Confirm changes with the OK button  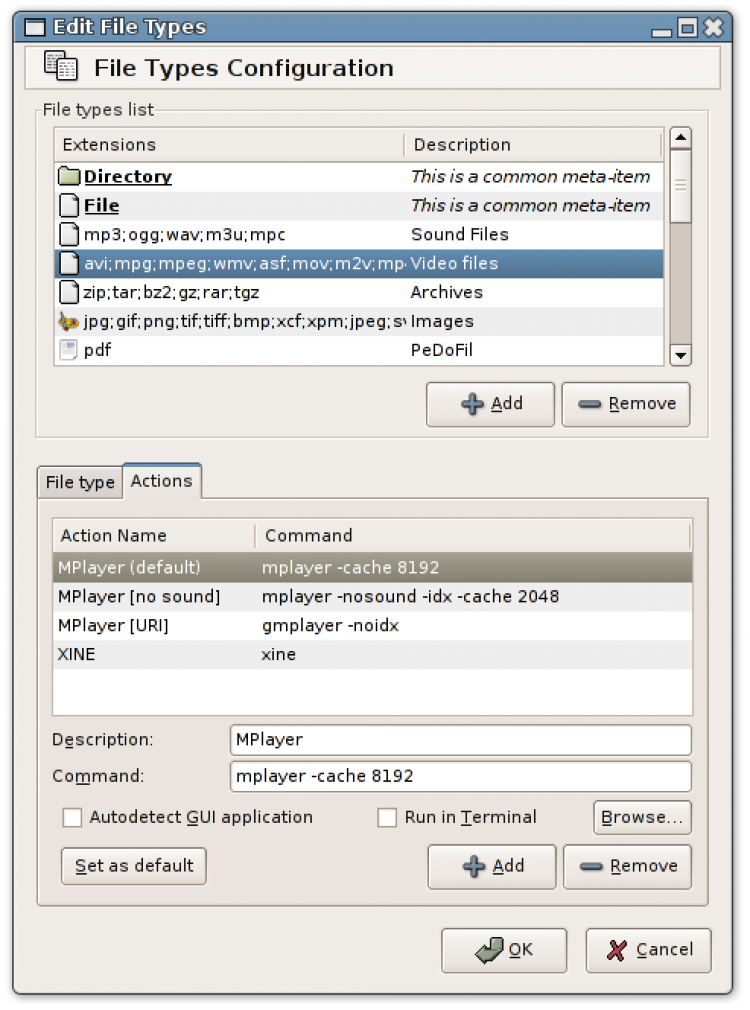504,950
